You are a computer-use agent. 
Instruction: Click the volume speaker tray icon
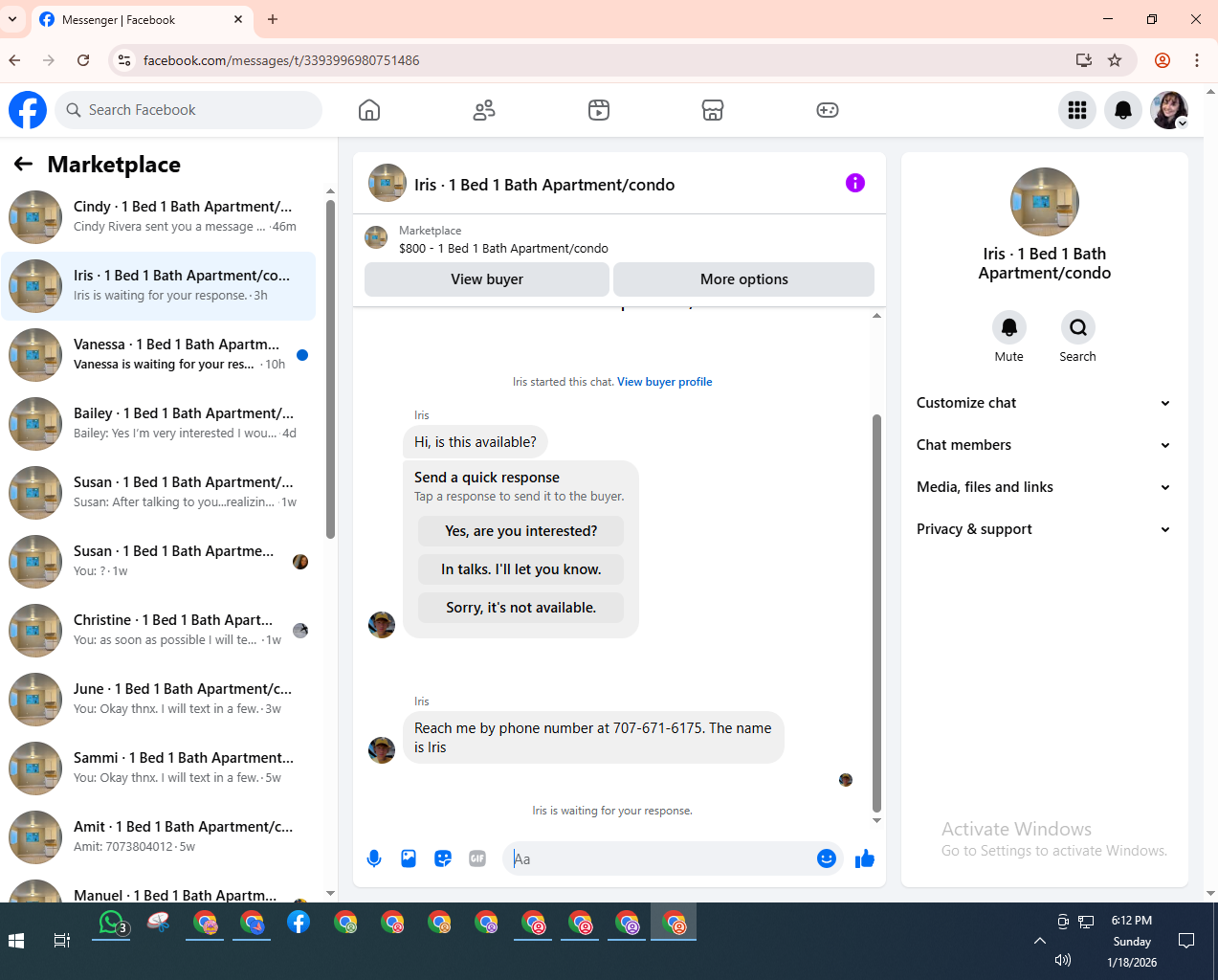pos(1062,960)
